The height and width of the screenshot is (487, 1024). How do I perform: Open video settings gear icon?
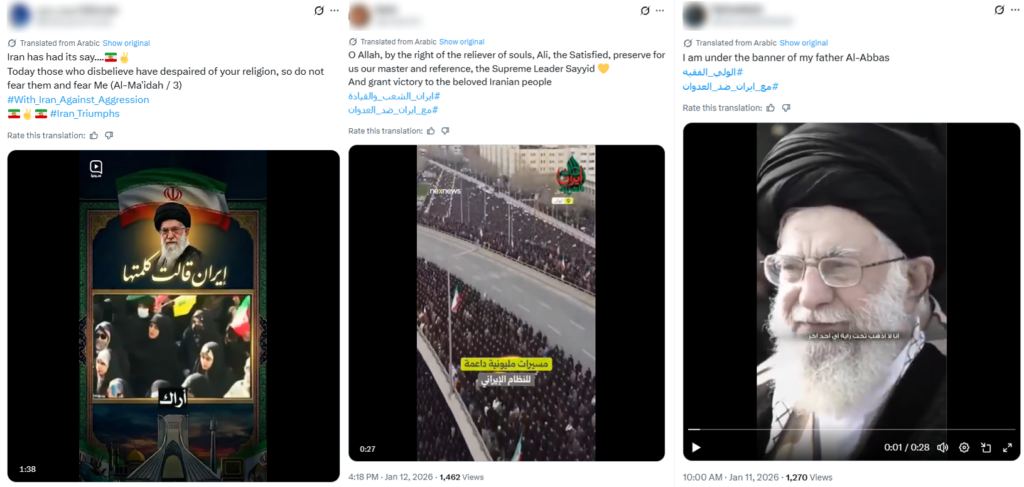click(964, 448)
